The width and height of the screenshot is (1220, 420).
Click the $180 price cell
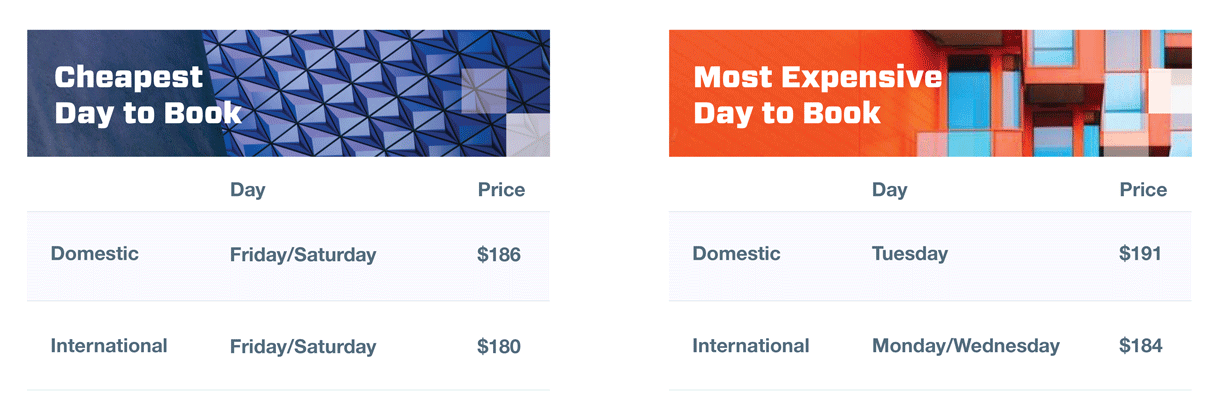[499, 347]
